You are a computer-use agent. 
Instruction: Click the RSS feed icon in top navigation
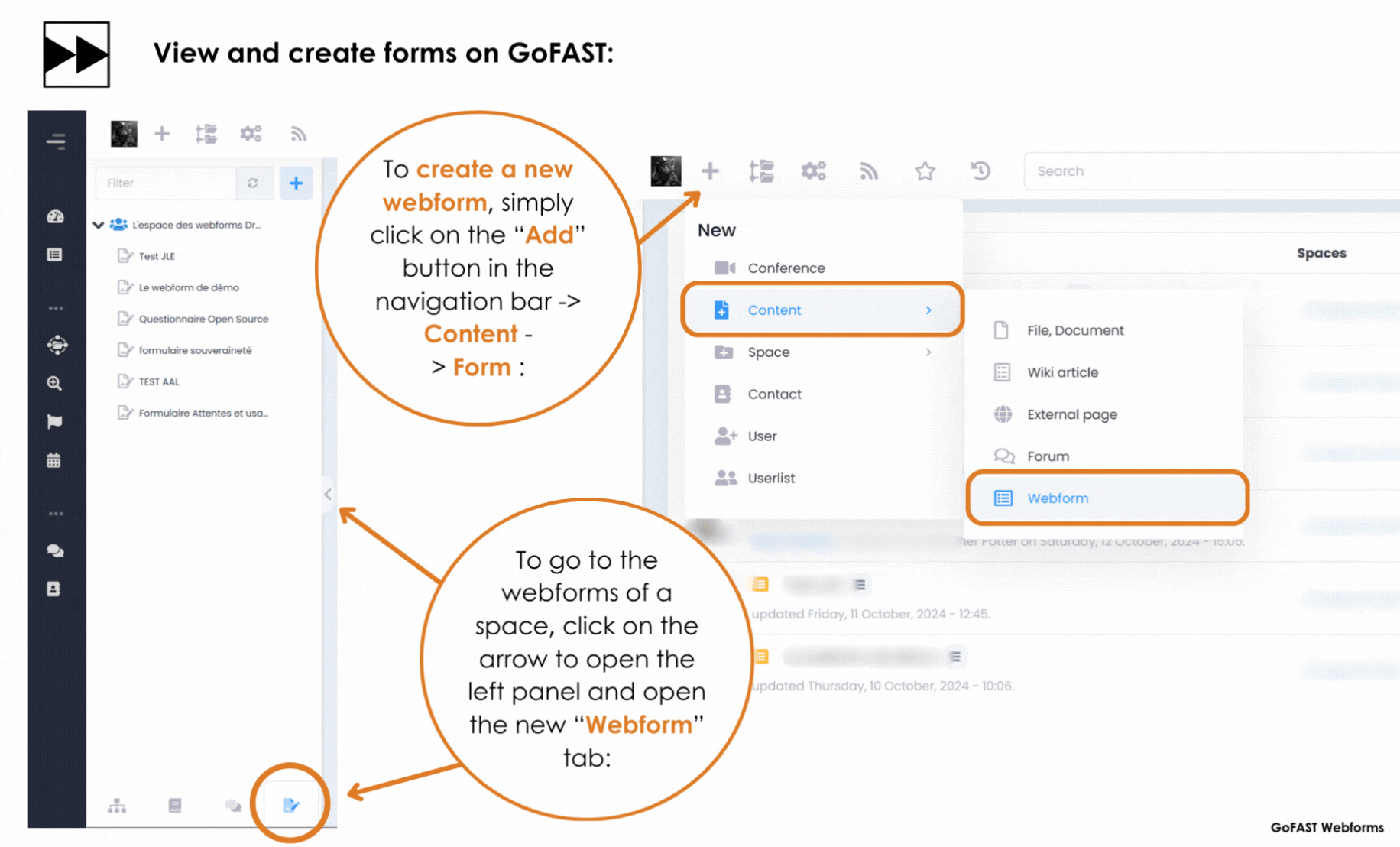869,170
